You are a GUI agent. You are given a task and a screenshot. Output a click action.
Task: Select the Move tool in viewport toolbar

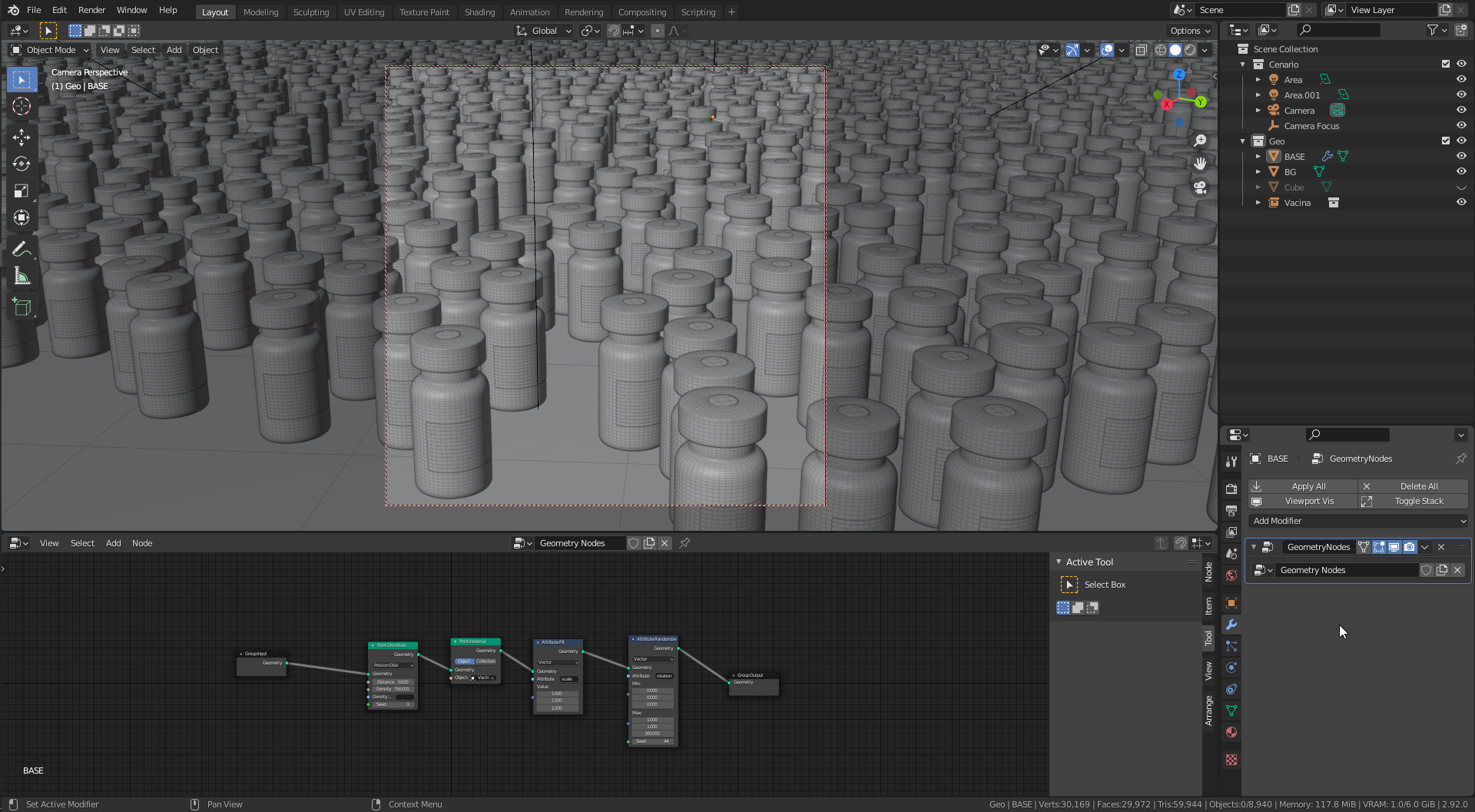[22, 138]
